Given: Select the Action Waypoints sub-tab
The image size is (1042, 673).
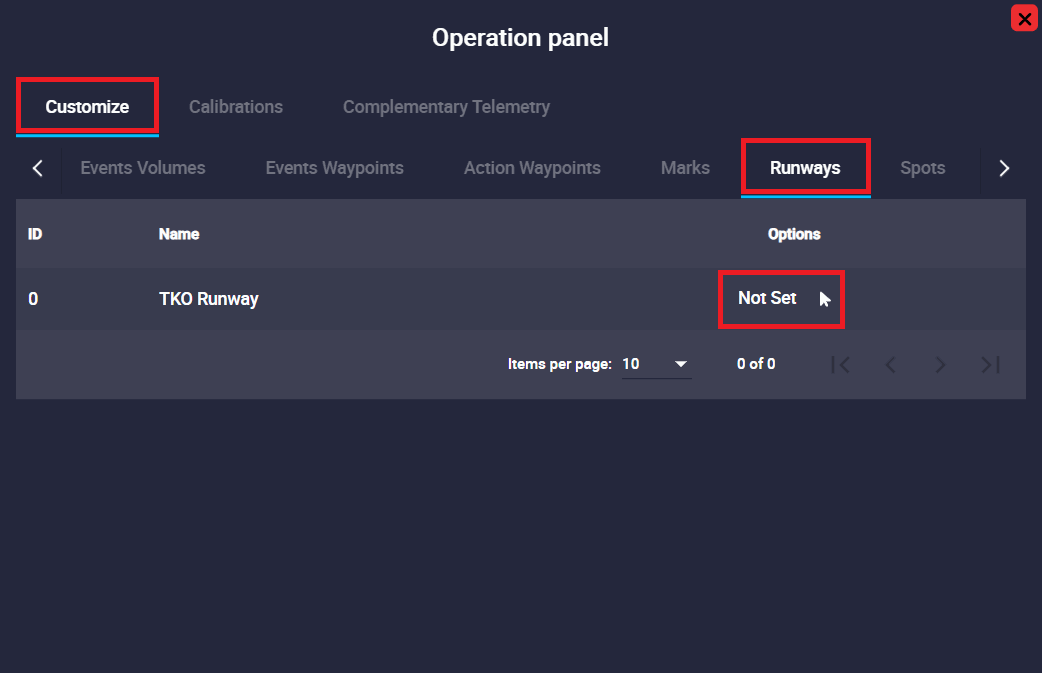Looking at the screenshot, I should [x=532, y=168].
